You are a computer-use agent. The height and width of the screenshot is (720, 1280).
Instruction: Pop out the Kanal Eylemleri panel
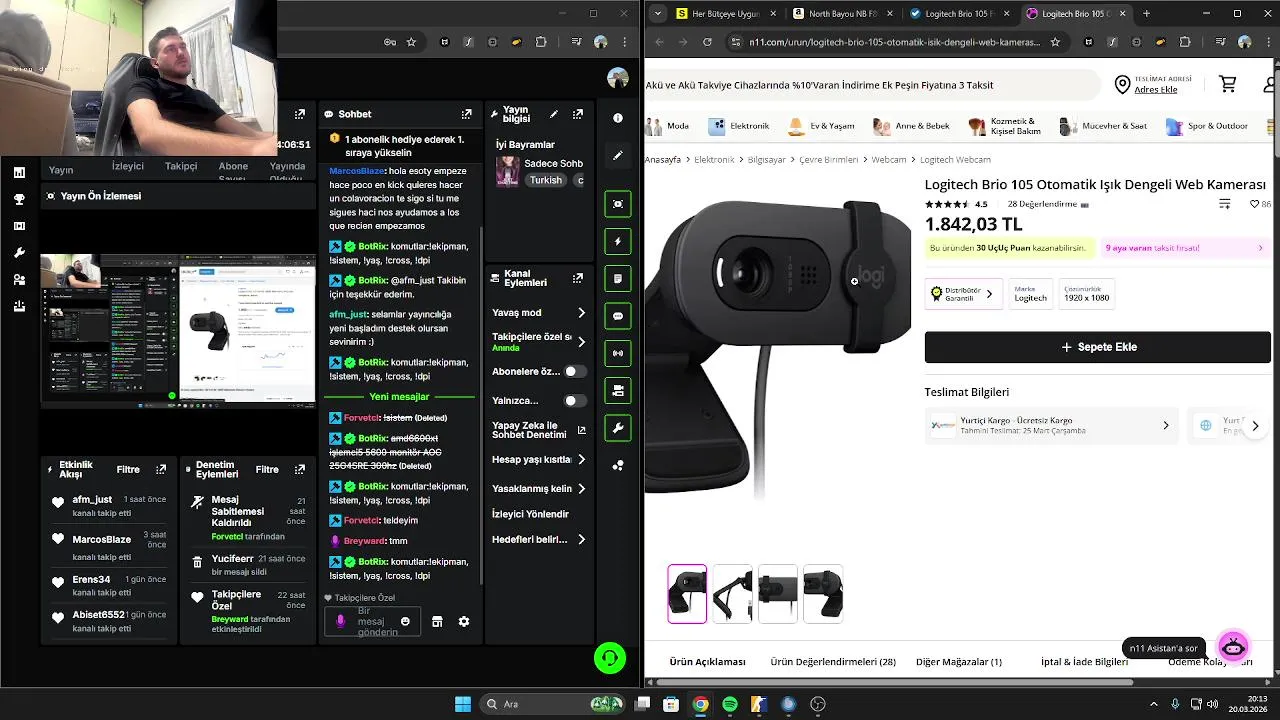click(x=577, y=278)
